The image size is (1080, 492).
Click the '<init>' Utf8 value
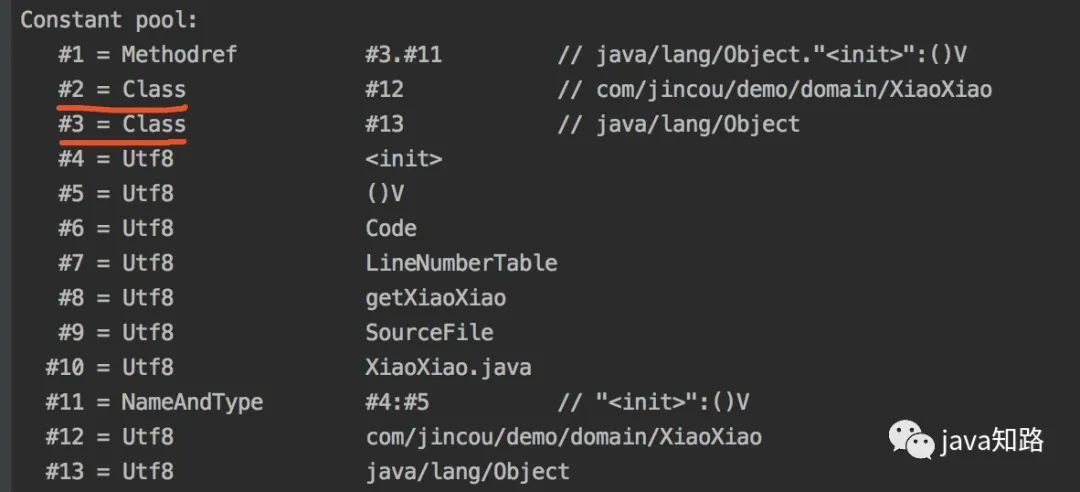404,159
